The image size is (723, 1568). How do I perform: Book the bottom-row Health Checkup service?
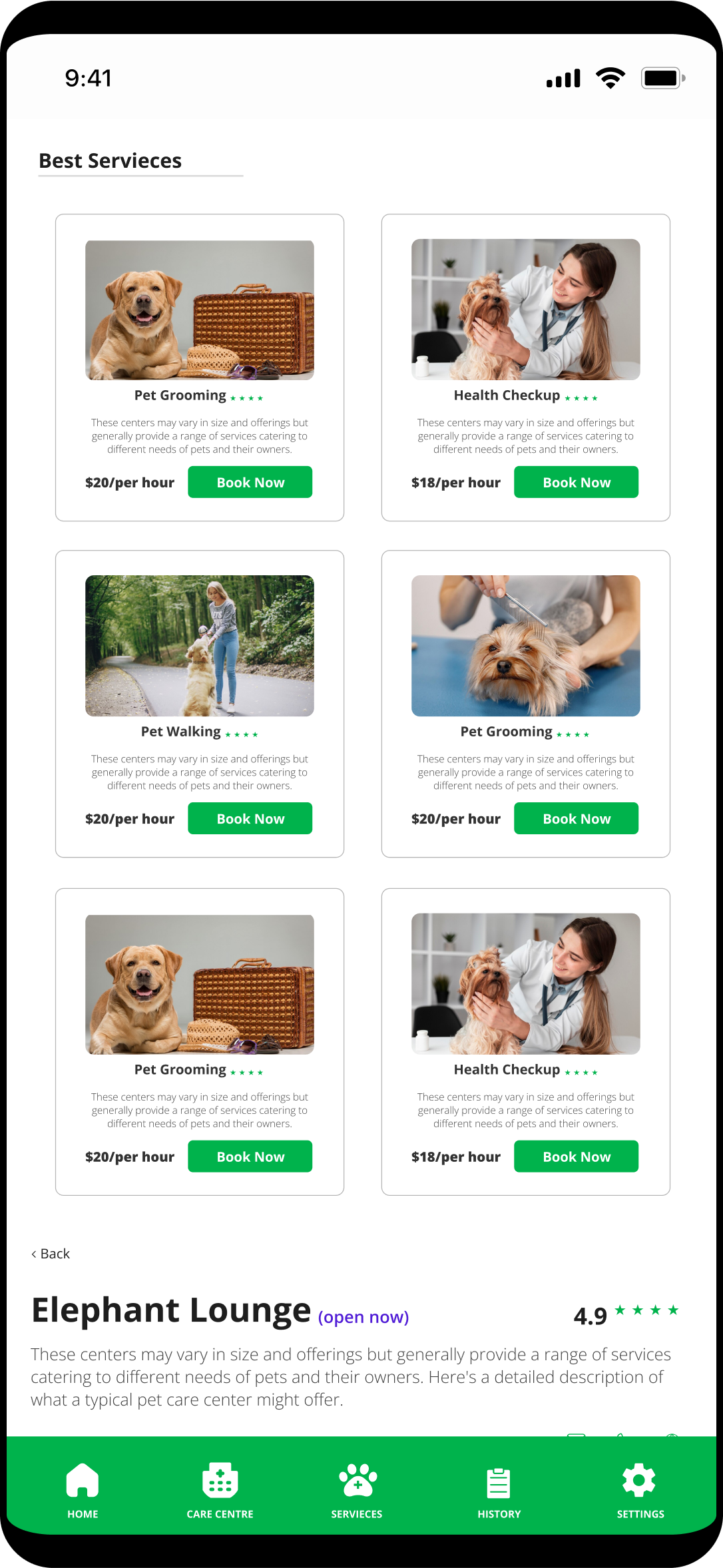tap(576, 1157)
